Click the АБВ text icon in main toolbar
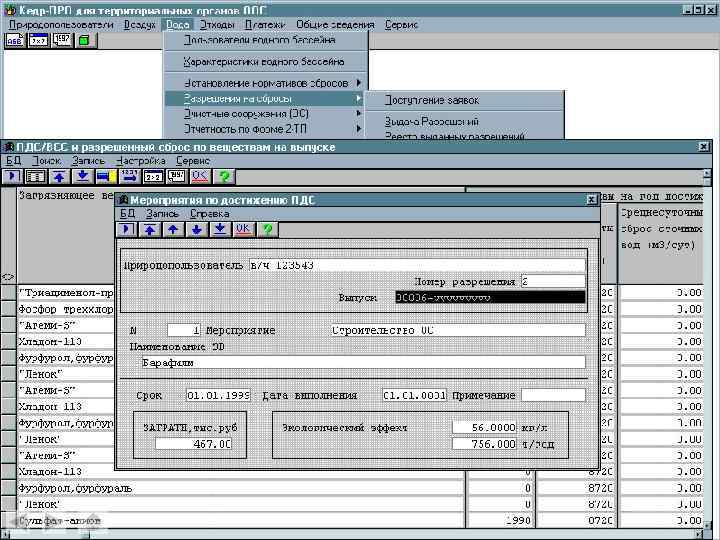 coord(15,41)
